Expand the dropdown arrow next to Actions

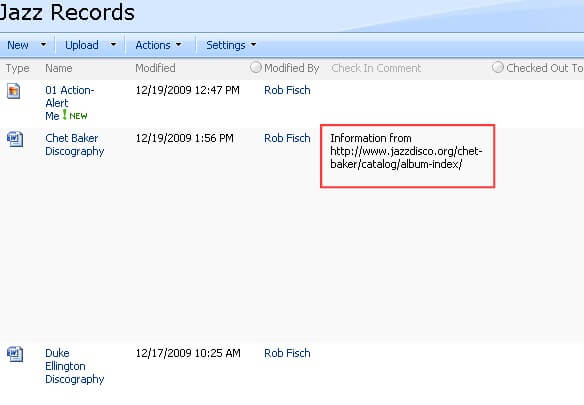(178, 45)
